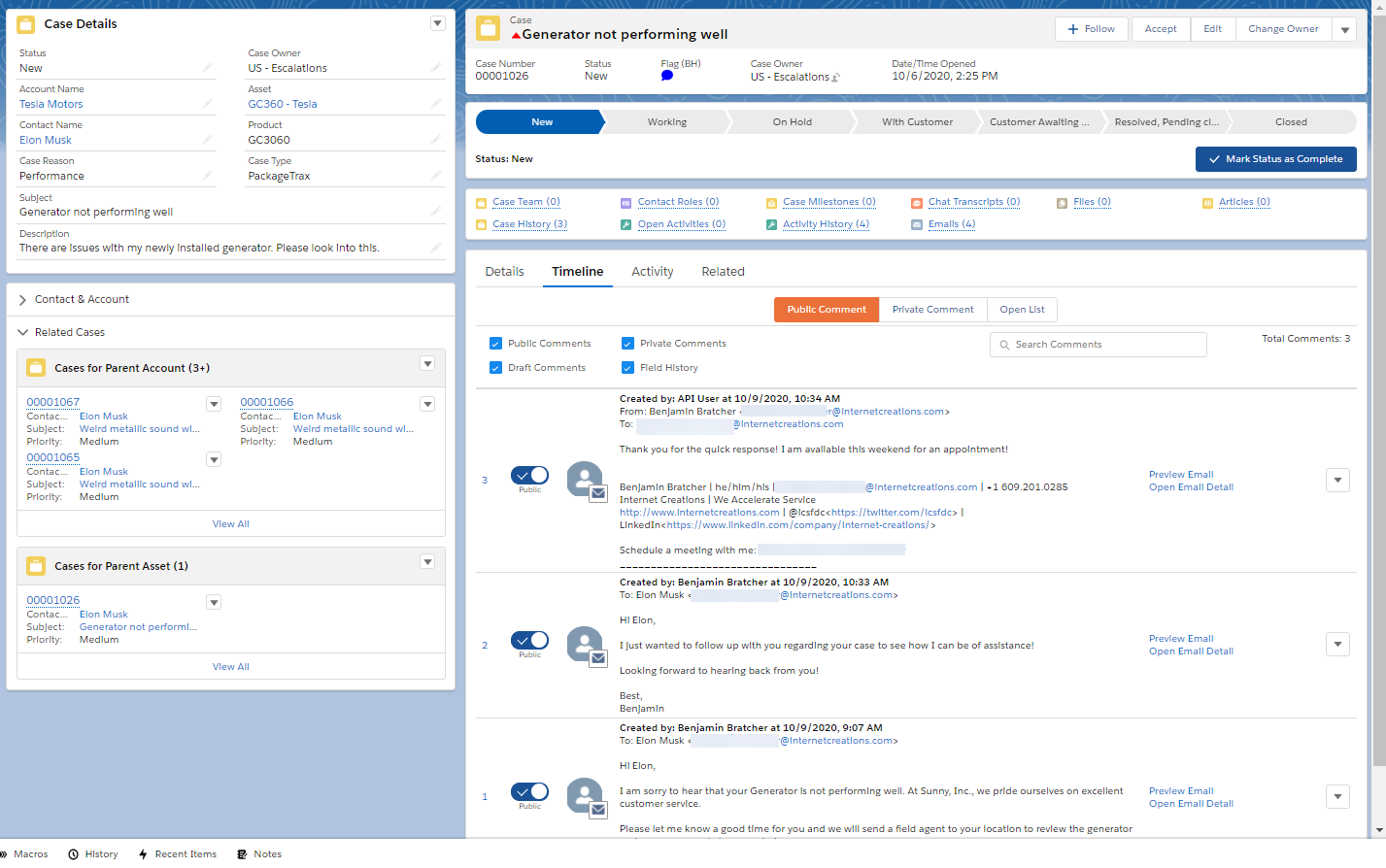Click the Accept button
This screenshot has width=1386, height=868.
1161,30
